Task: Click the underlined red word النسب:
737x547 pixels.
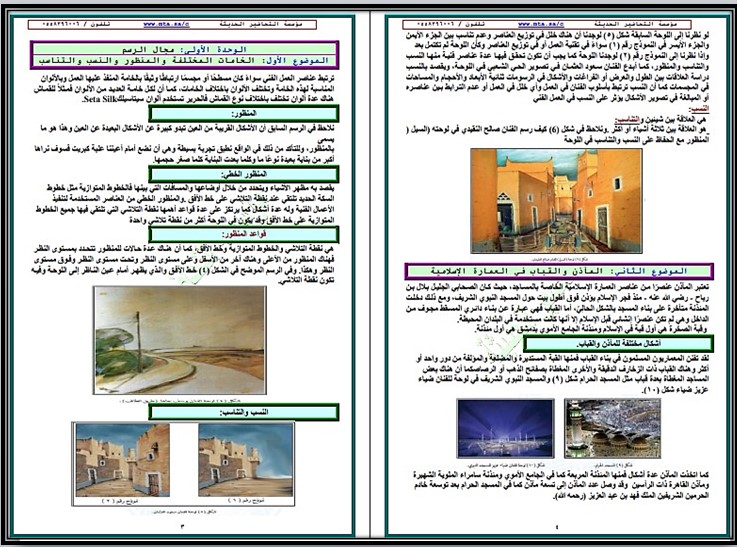Action: point(699,109)
